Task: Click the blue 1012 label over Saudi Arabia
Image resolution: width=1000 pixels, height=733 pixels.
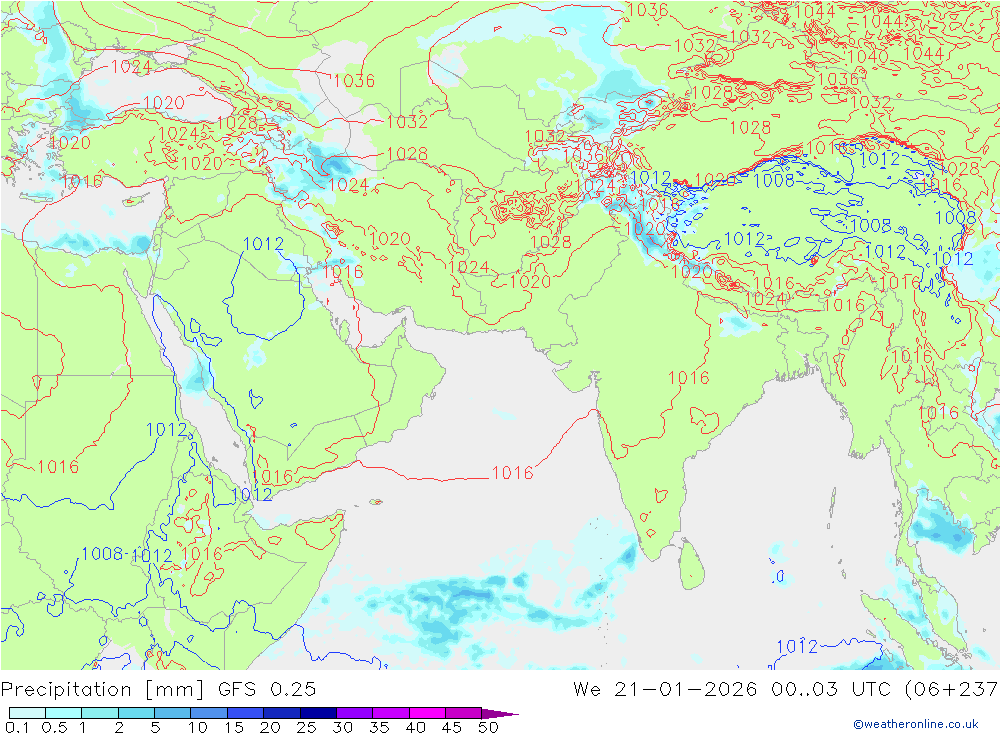Action: [x=263, y=244]
